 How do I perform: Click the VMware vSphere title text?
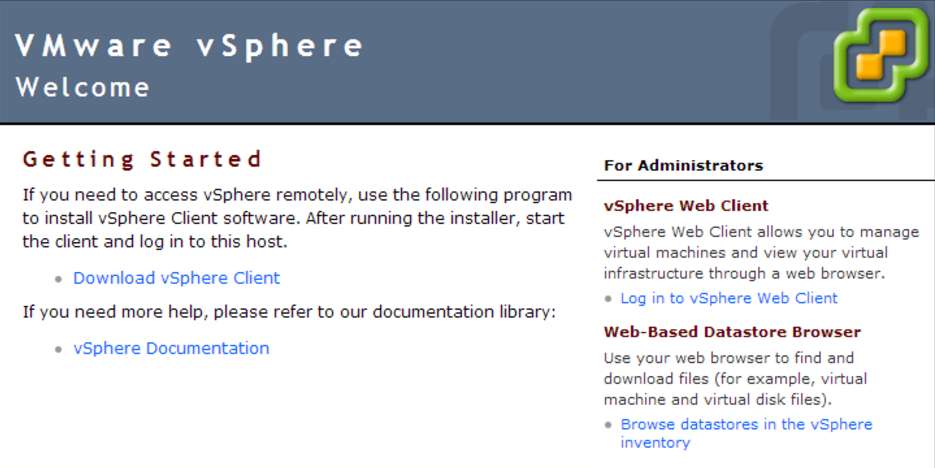(190, 46)
